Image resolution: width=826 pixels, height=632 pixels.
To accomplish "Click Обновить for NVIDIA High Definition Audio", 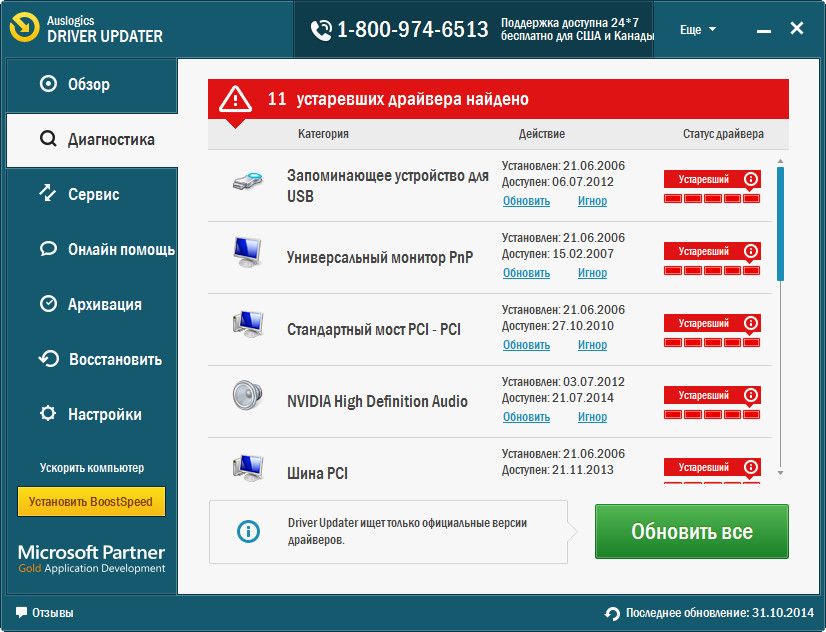I will (x=526, y=417).
